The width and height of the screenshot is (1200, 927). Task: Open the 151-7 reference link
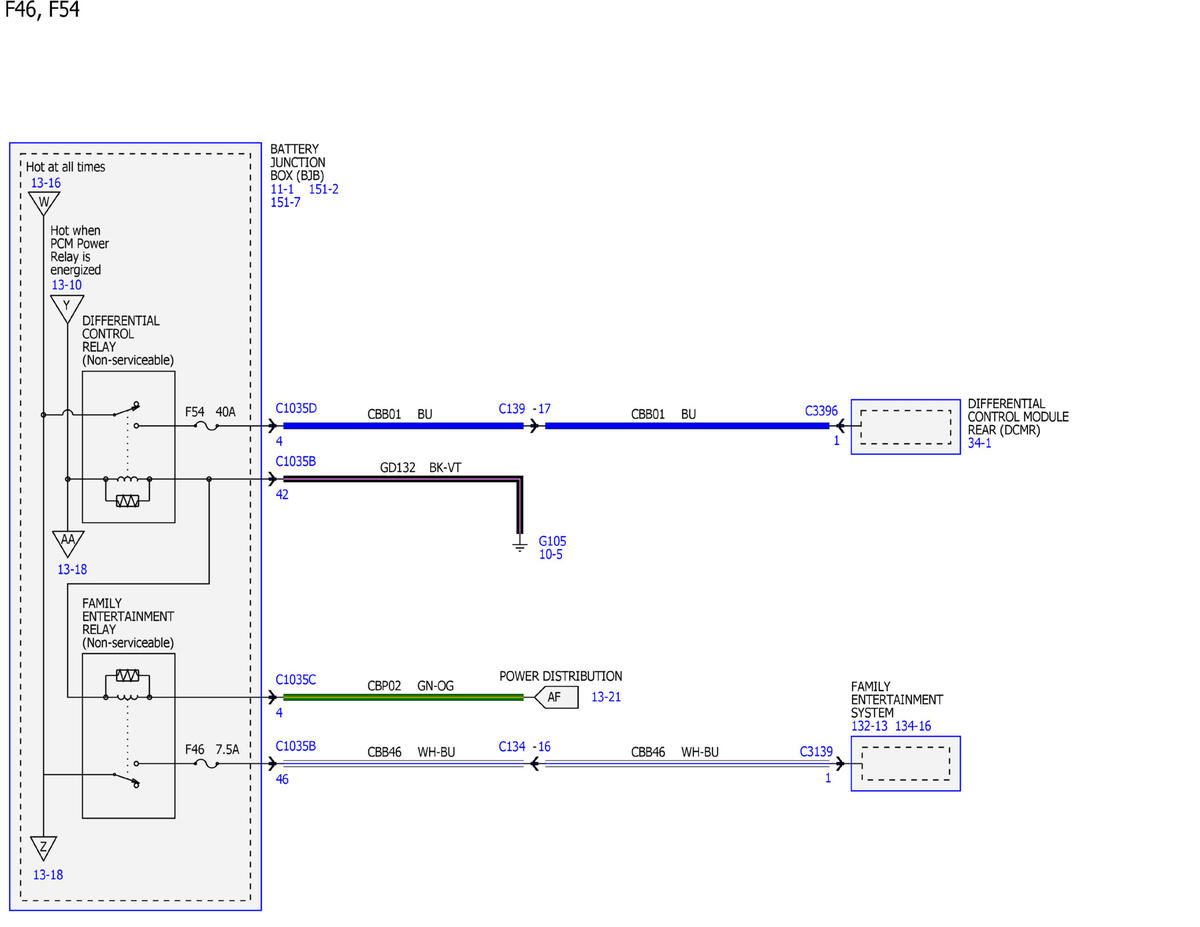tap(285, 203)
